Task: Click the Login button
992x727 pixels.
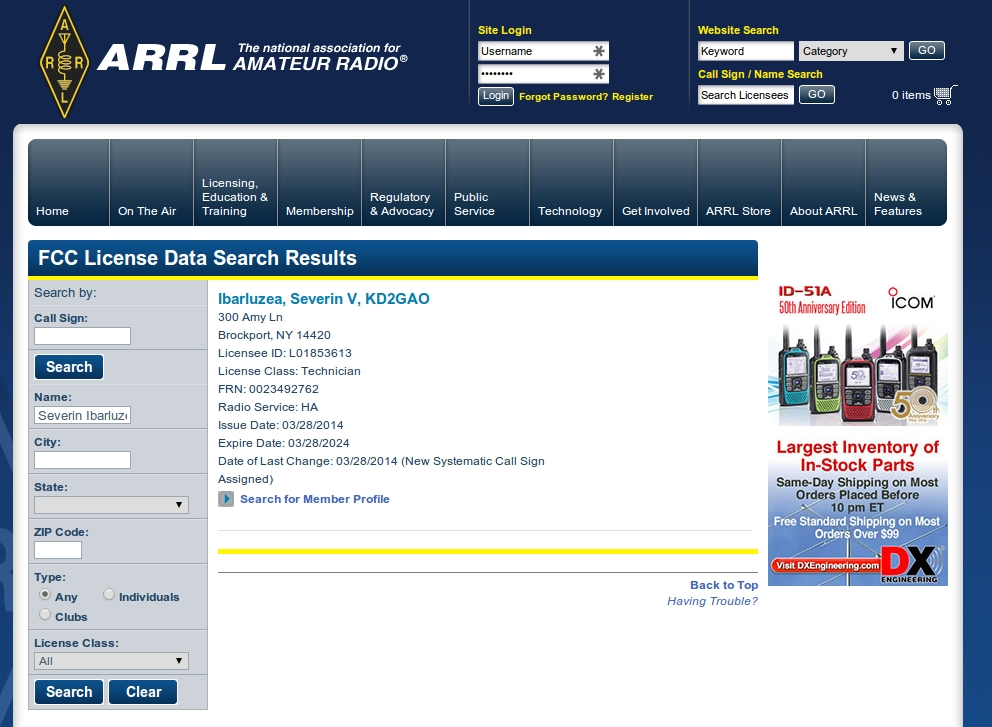Action: coord(495,96)
